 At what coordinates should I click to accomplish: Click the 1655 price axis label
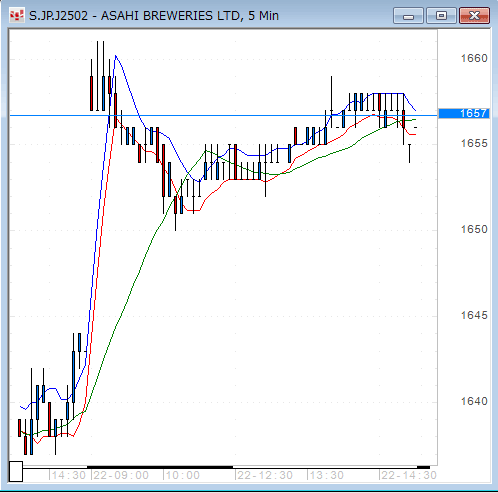pyautogui.click(x=474, y=143)
